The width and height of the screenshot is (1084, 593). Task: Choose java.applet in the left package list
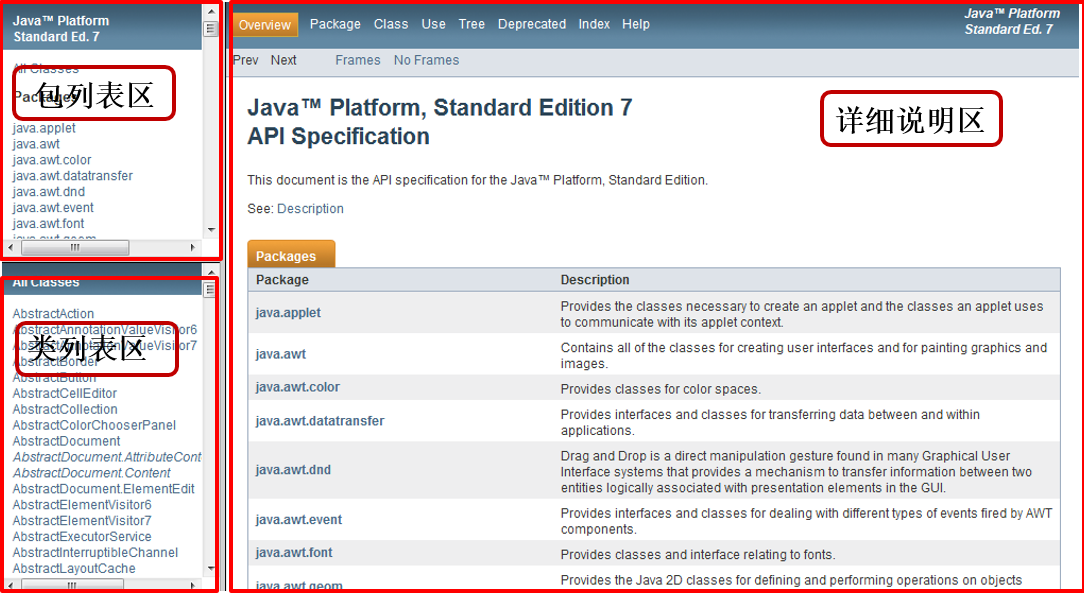click(44, 128)
